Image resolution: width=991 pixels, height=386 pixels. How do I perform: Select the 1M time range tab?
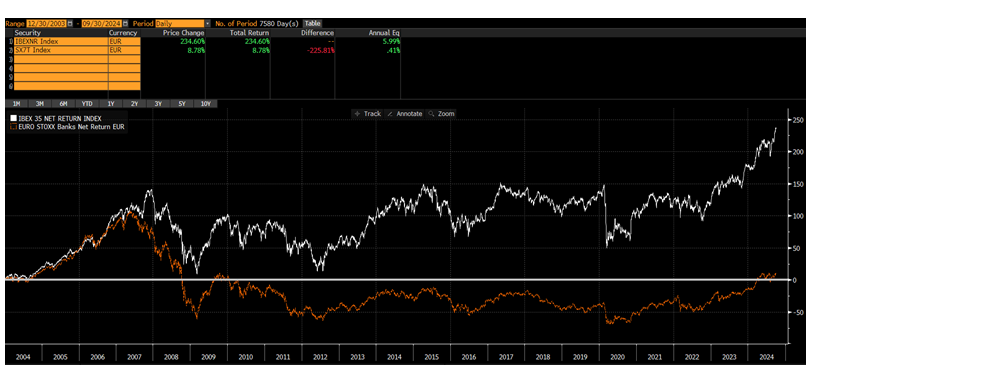[16, 104]
